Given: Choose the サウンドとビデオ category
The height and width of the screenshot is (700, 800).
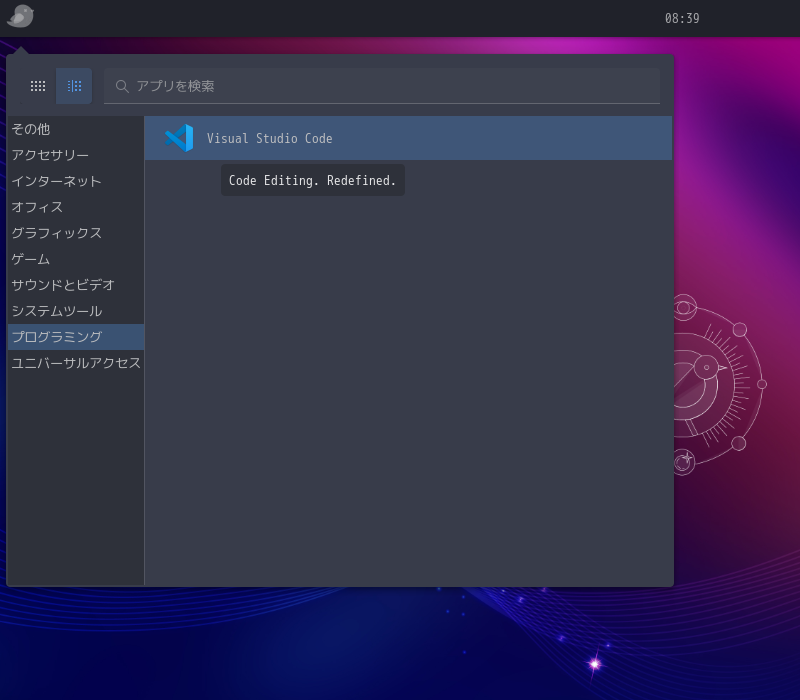Looking at the screenshot, I should coord(76,285).
